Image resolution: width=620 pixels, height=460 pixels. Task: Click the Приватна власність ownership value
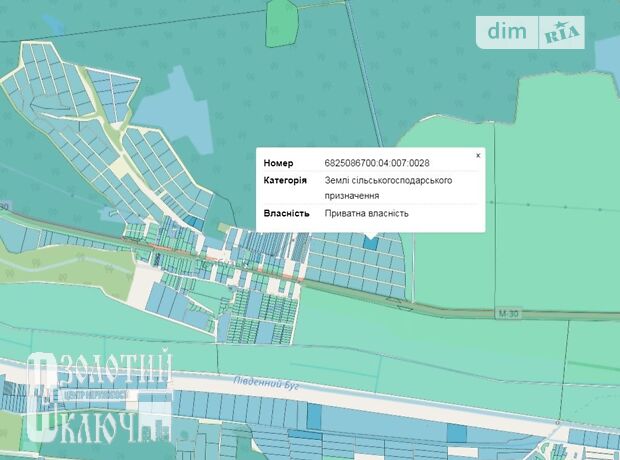click(366, 213)
